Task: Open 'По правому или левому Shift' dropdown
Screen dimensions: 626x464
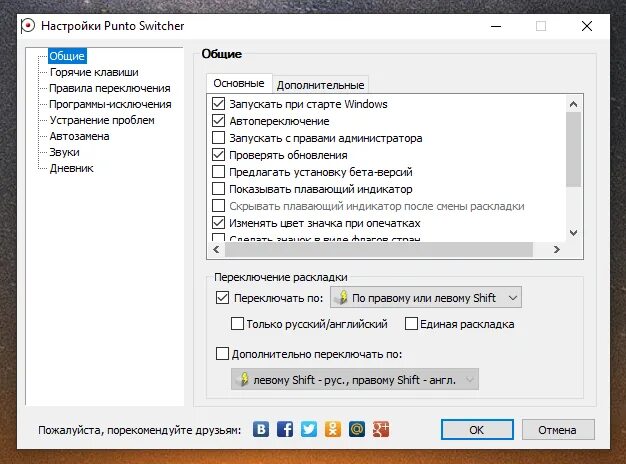Action: (x=426, y=298)
